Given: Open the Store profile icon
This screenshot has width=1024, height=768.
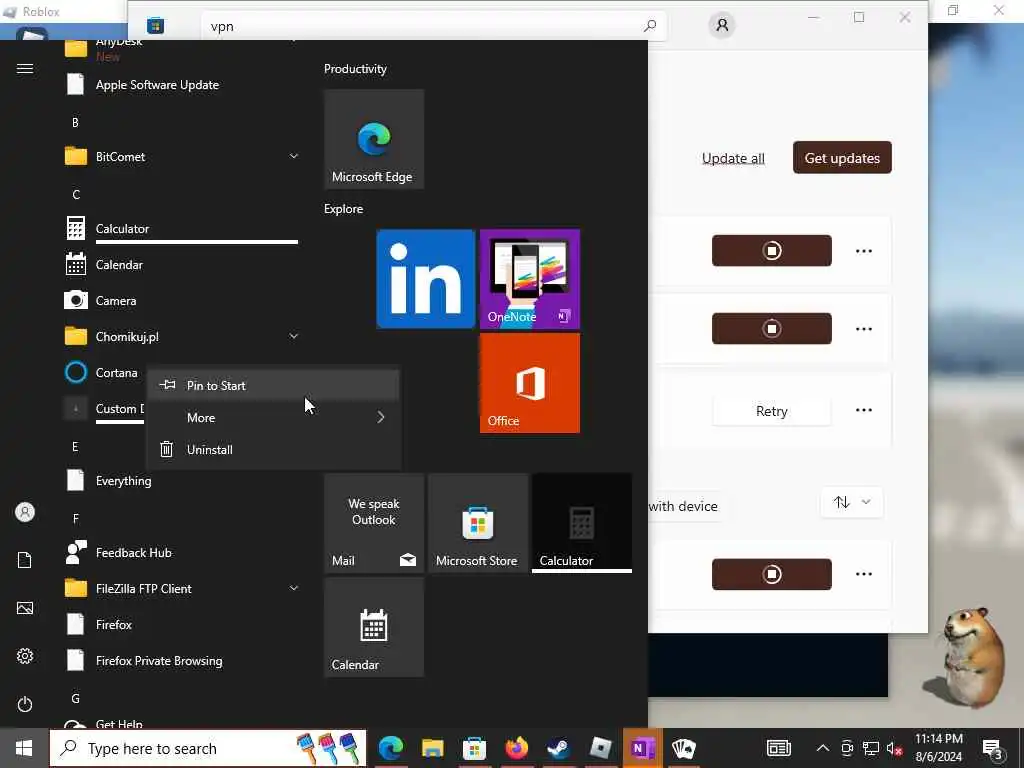Looking at the screenshot, I should pos(722,25).
